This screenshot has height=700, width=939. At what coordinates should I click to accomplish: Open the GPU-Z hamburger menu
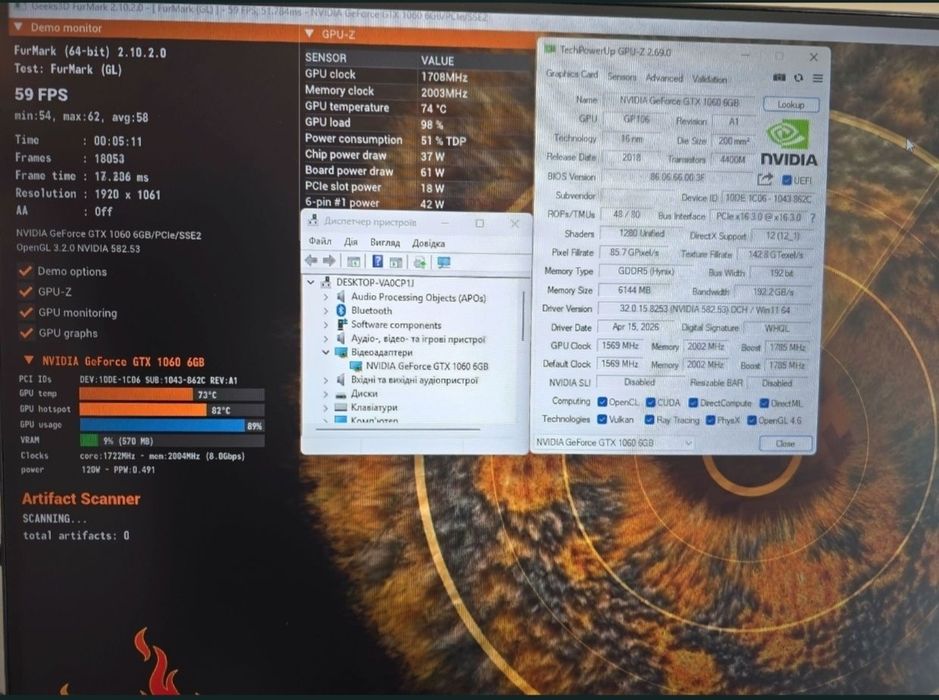tap(817, 78)
